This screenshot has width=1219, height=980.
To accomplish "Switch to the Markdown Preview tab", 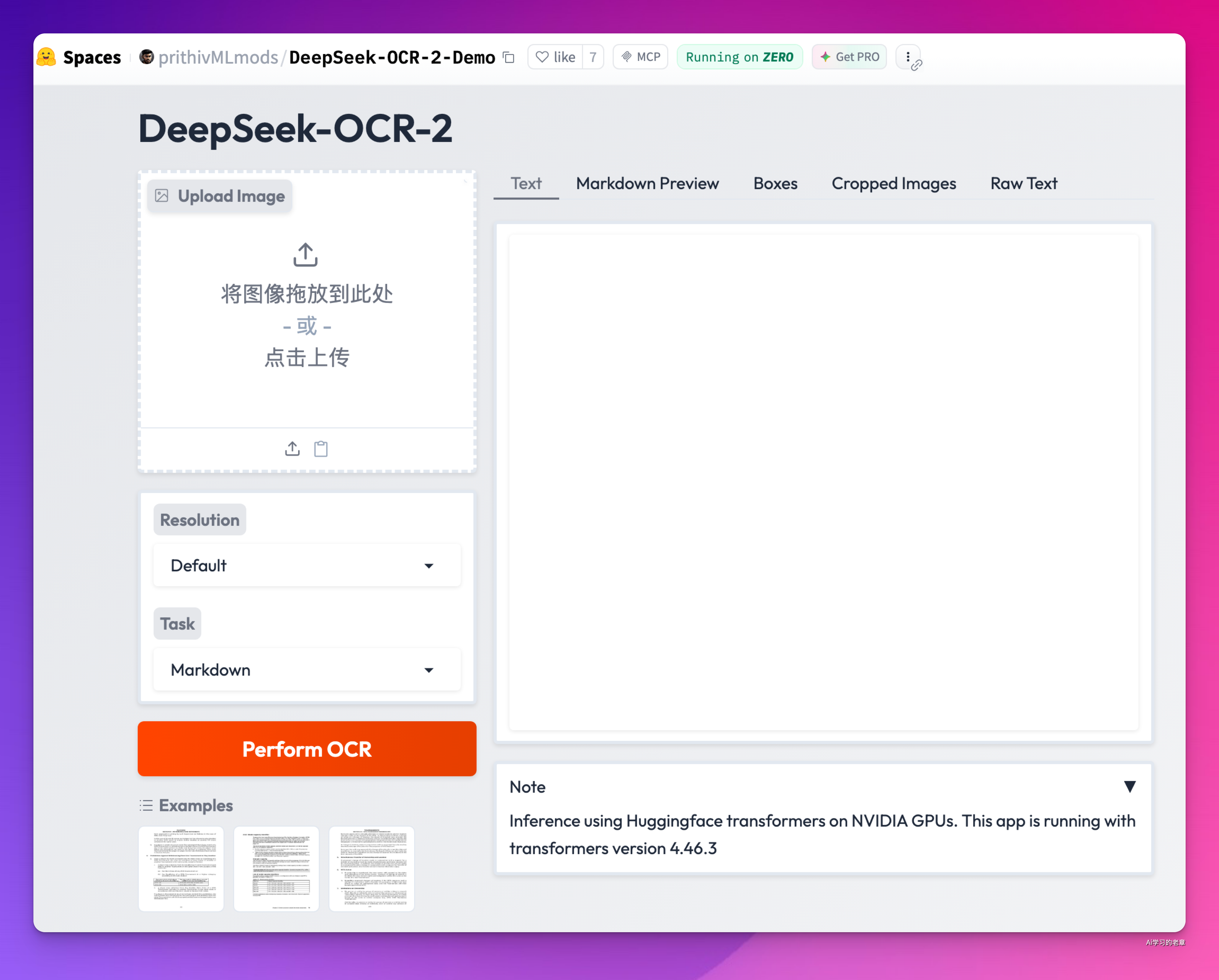I will [648, 184].
